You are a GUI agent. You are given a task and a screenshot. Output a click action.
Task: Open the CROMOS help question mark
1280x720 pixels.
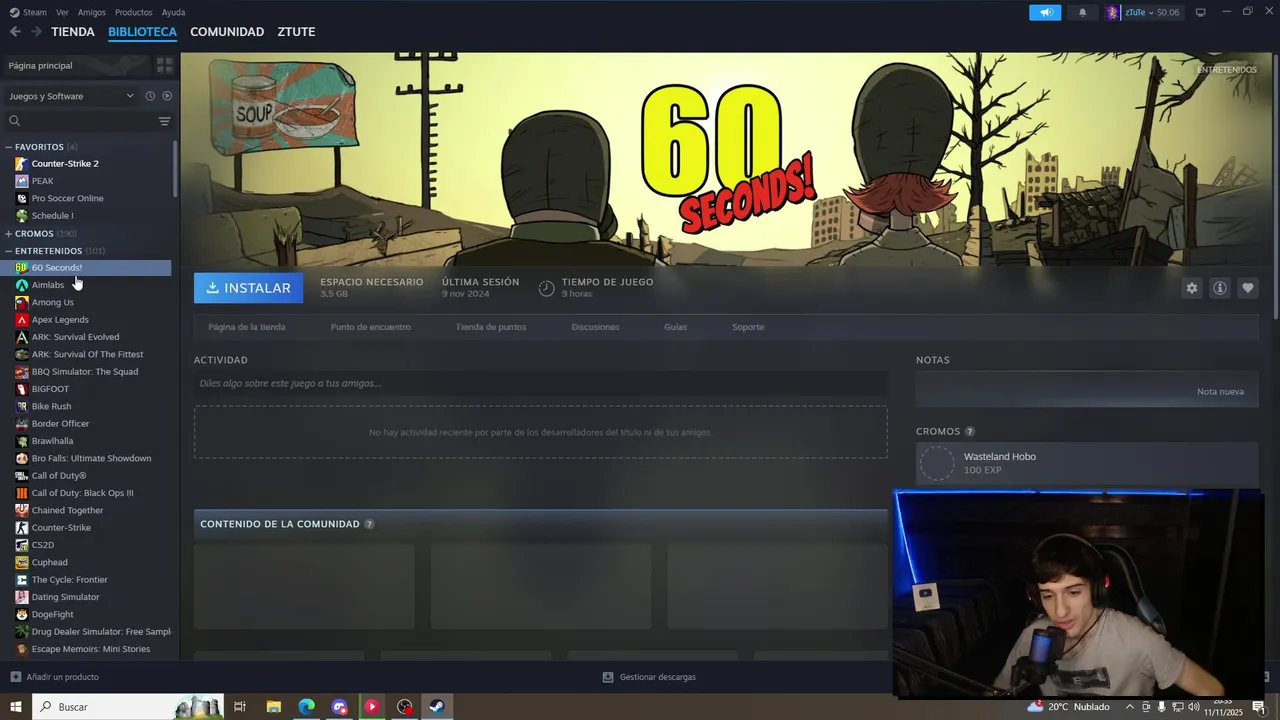pos(969,432)
